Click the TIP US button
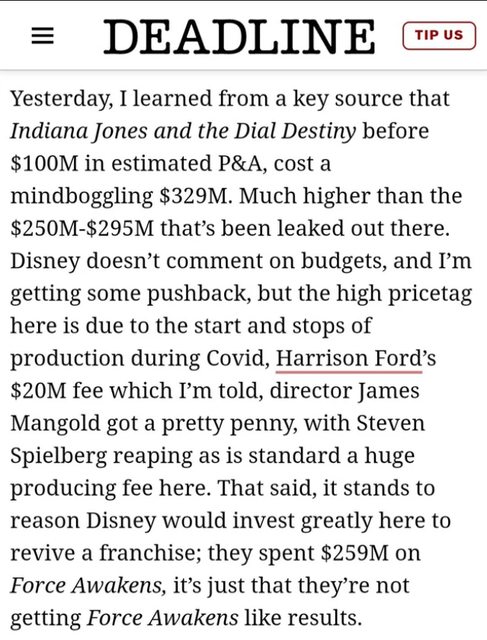The image size is (487, 640). point(439,36)
